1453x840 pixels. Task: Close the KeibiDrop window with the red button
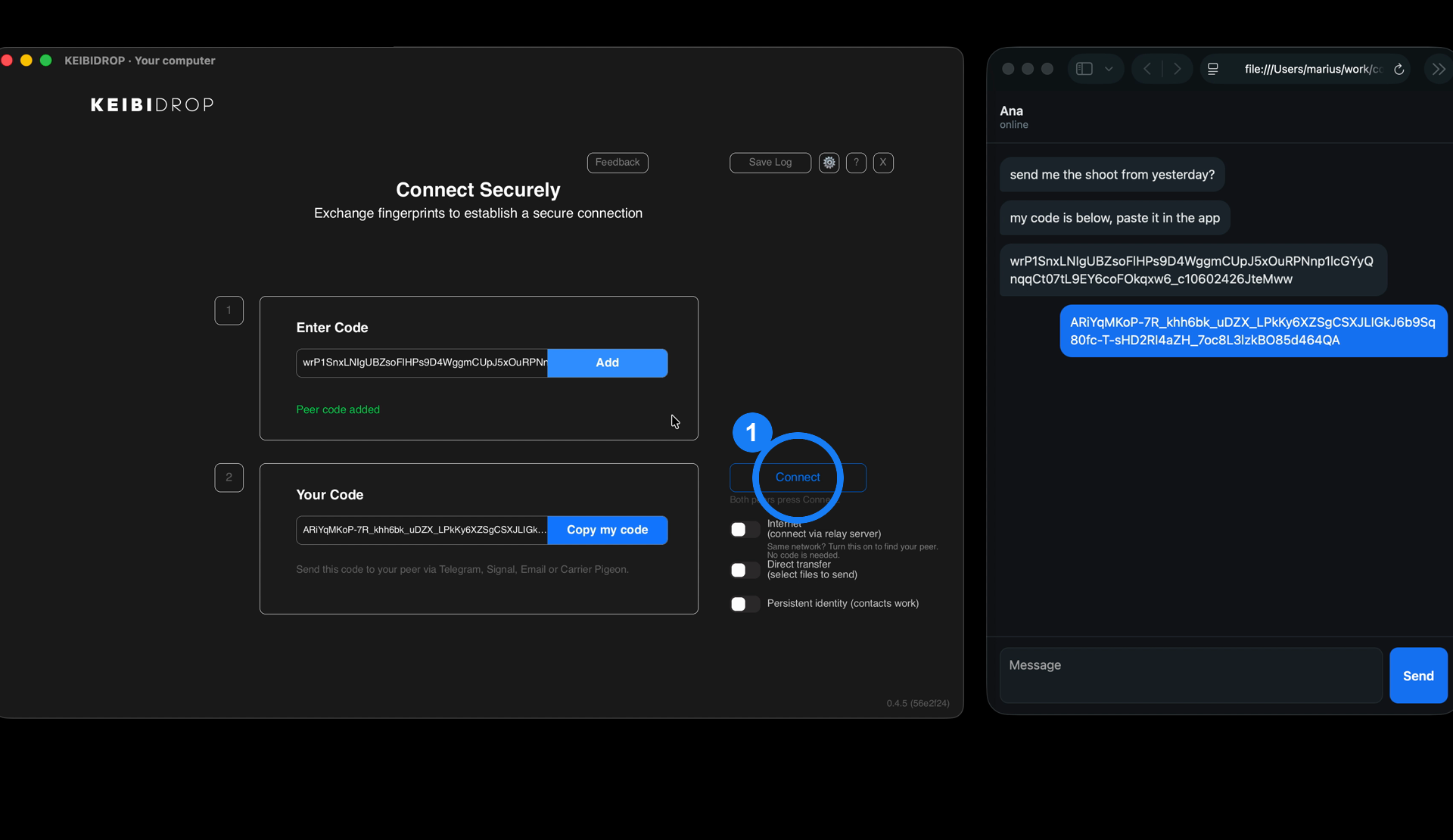(7, 61)
